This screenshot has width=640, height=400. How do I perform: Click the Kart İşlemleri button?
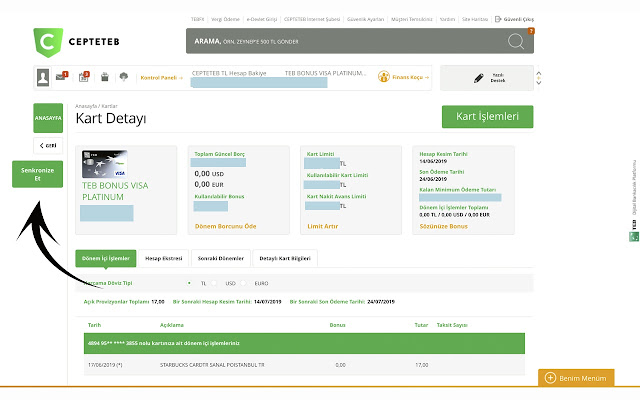click(x=487, y=116)
